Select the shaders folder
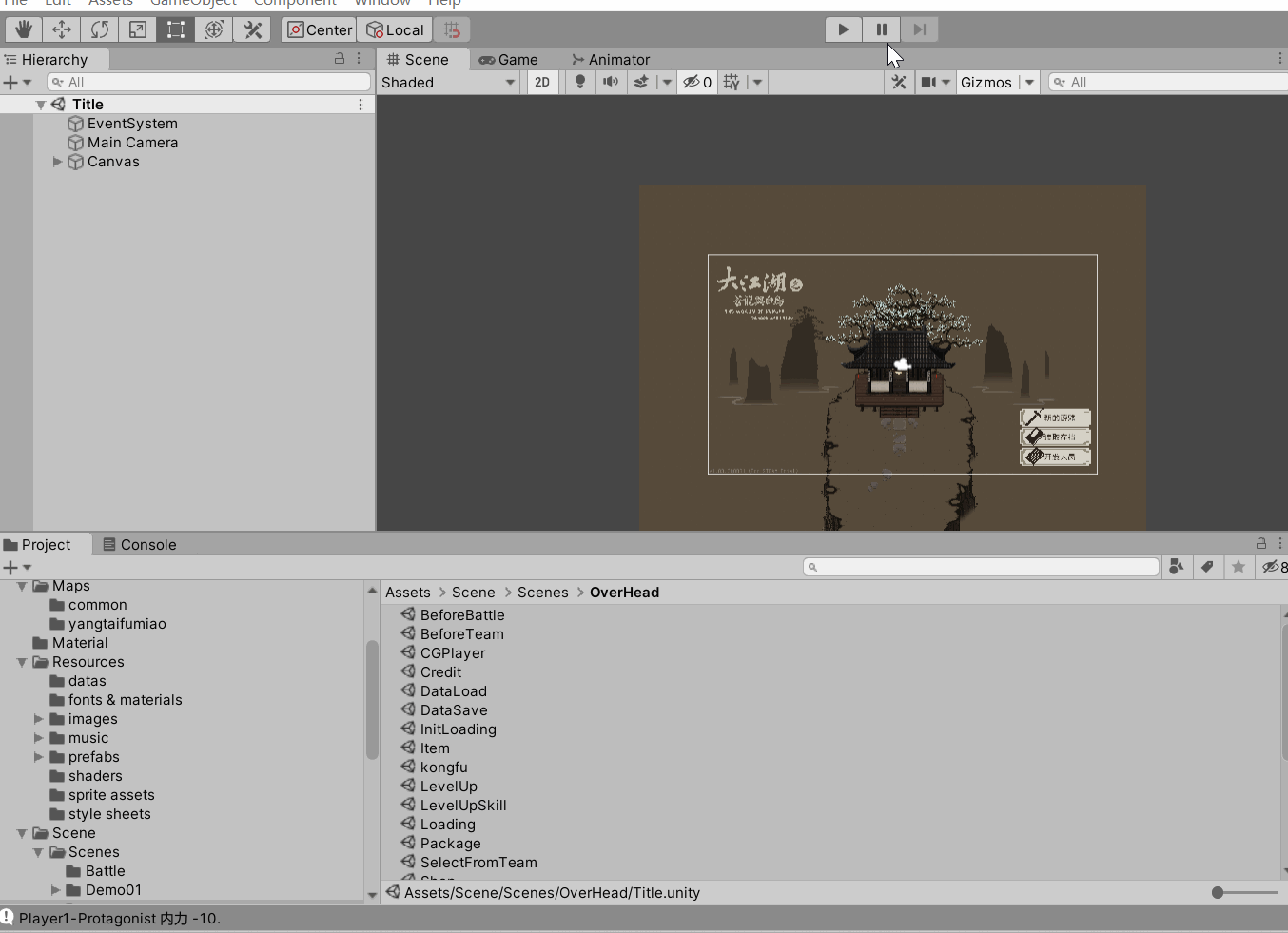This screenshot has width=1288, height=933. click(86, 776)
